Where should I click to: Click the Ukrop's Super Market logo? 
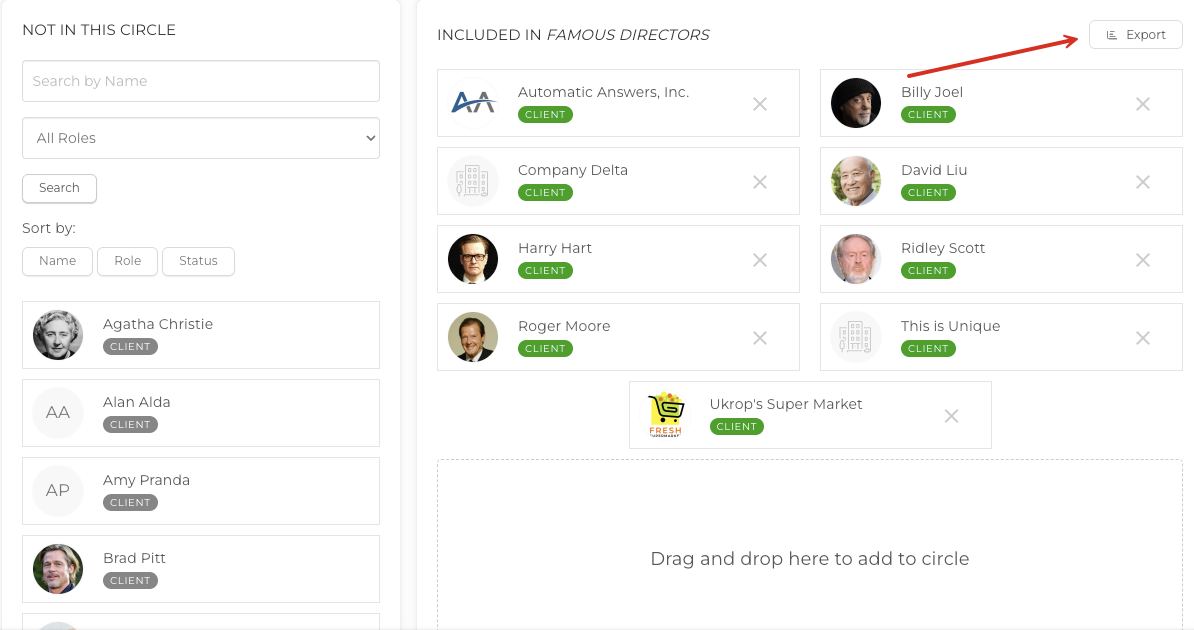click(x=665, y=415)
